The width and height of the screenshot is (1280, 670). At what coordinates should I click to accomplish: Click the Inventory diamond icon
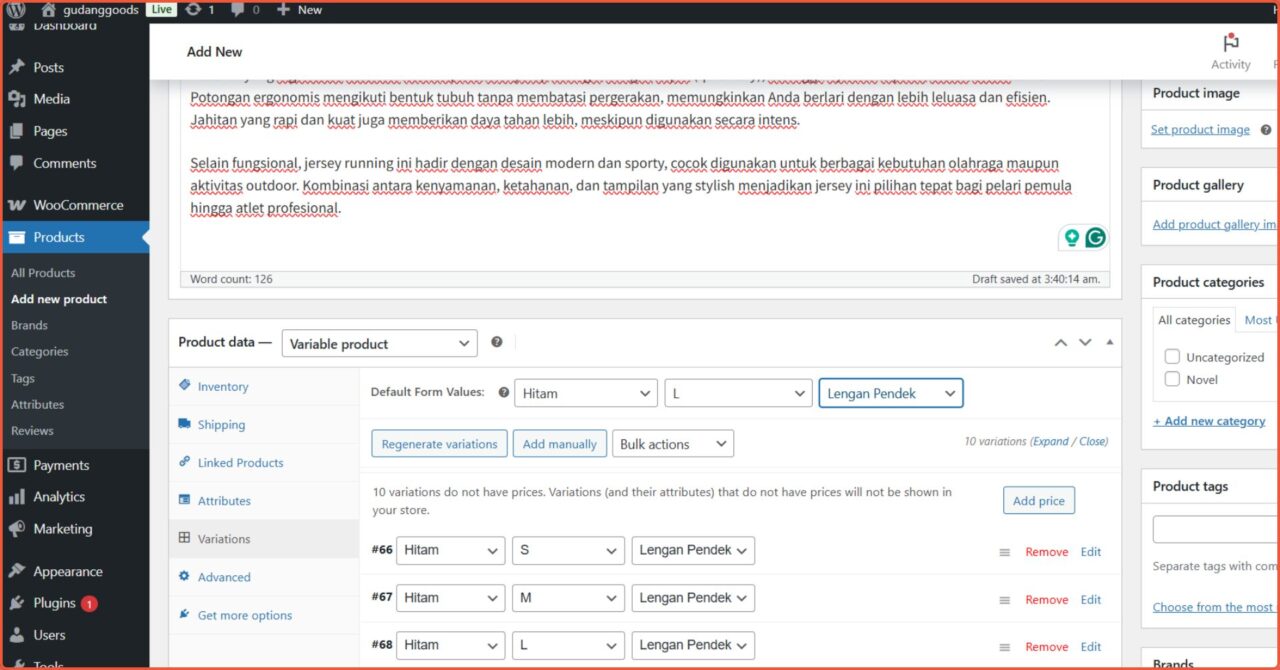point(184,386)
